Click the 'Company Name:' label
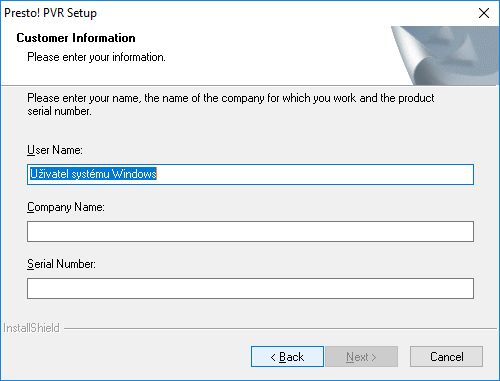 66,207
